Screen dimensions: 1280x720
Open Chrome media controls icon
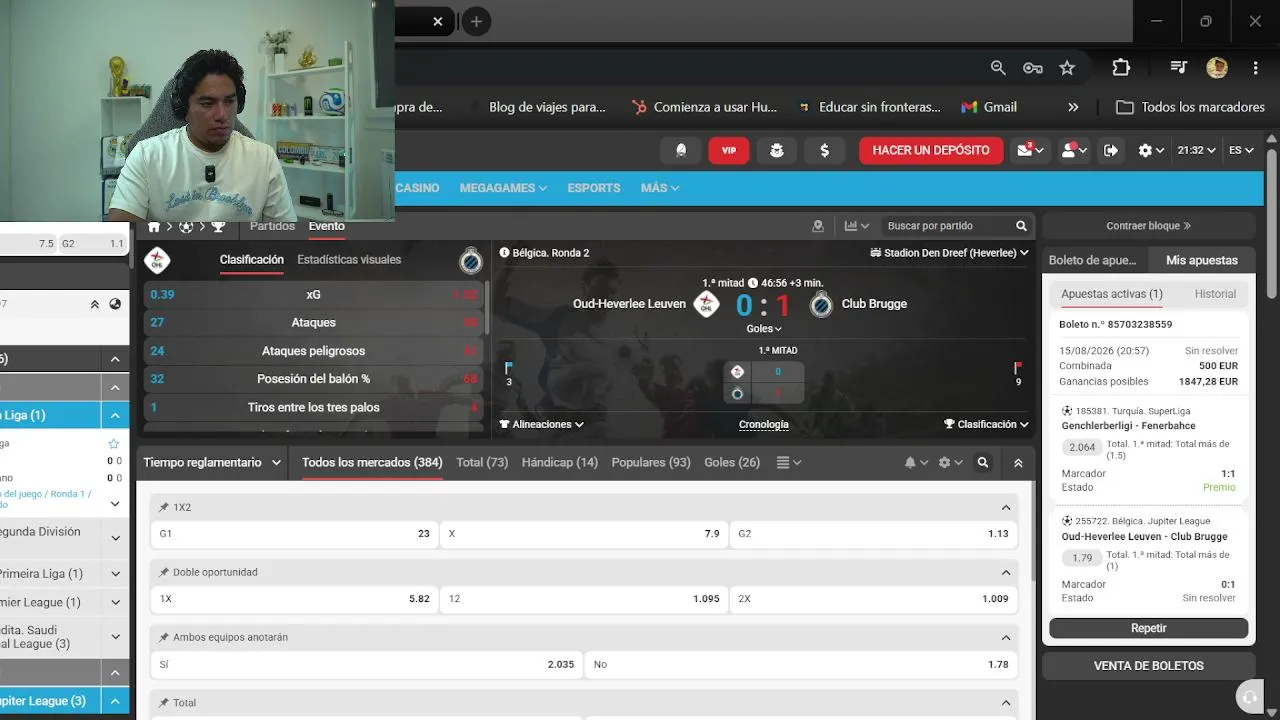(x=1179, y=67)
